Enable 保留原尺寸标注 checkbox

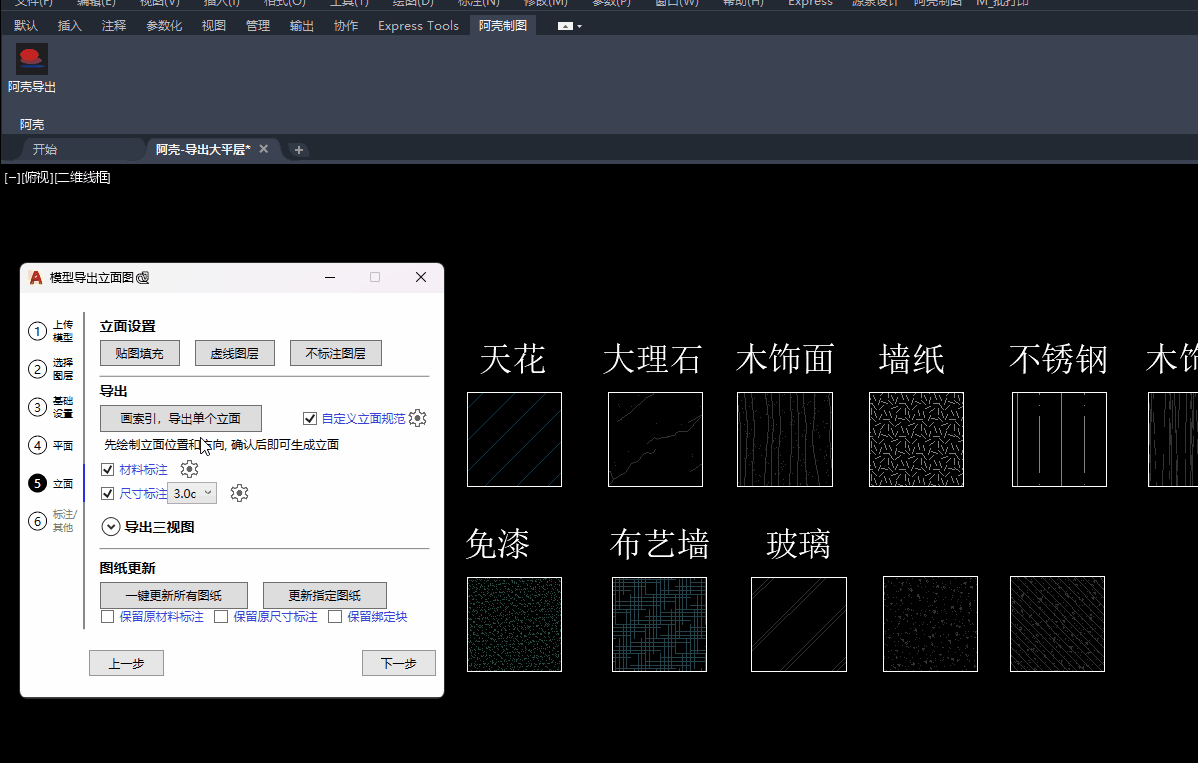point(221,617)
